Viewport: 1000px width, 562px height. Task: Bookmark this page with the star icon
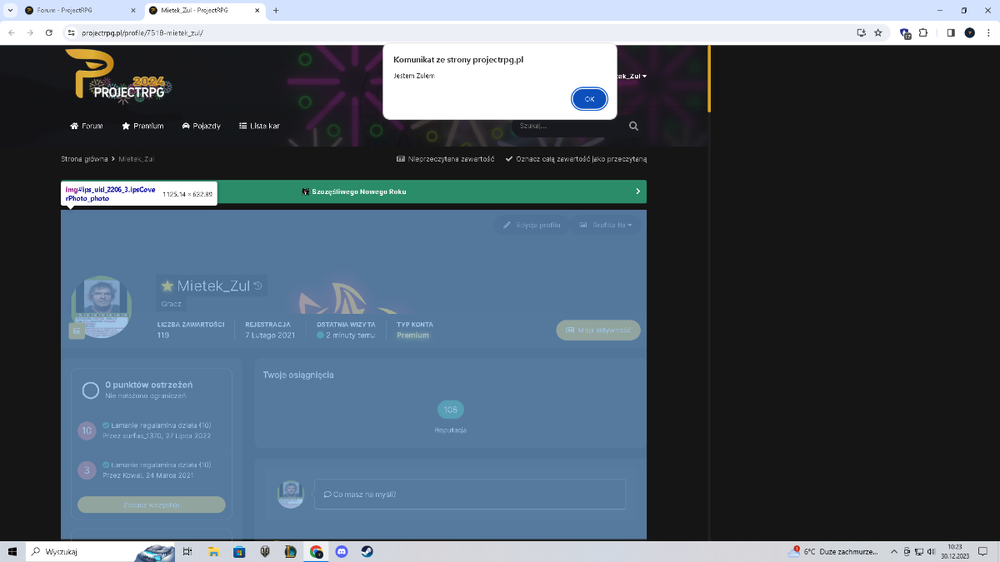pyautogui.click(x=878, y=33)
